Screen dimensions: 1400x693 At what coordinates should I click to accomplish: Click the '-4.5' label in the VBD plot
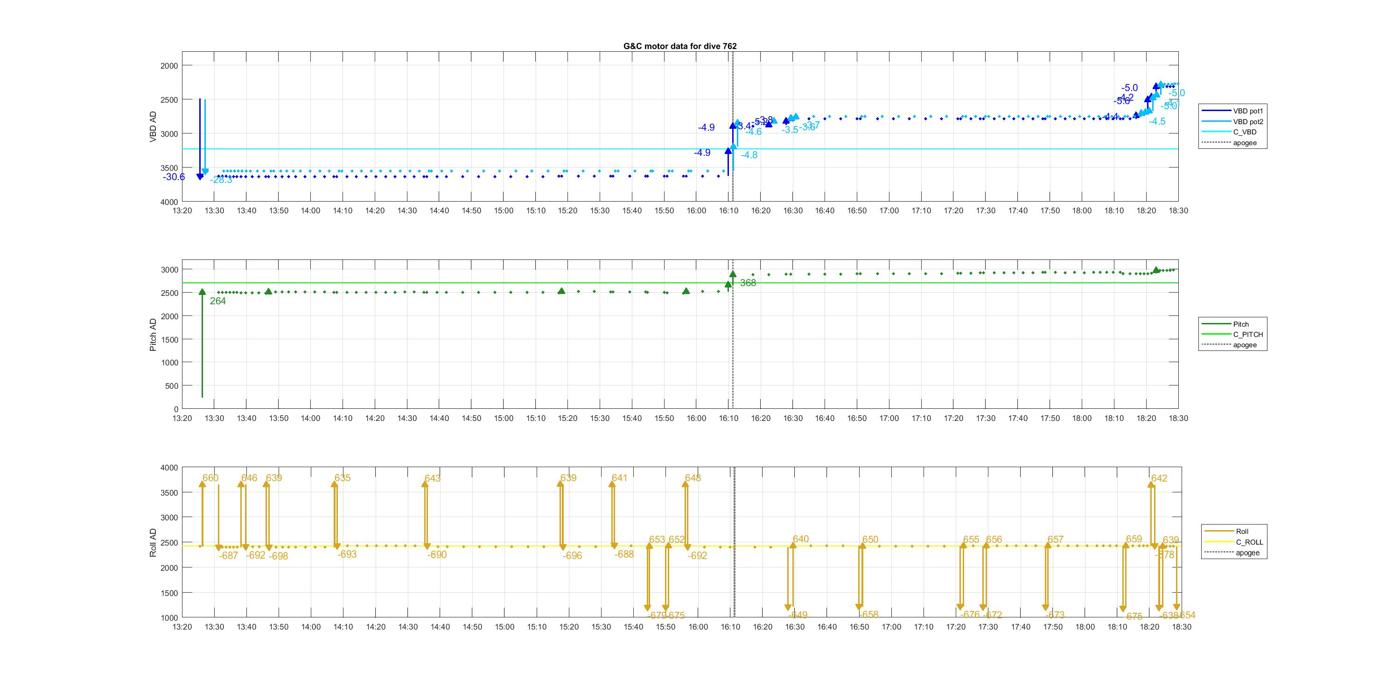tap(1157, 121)
